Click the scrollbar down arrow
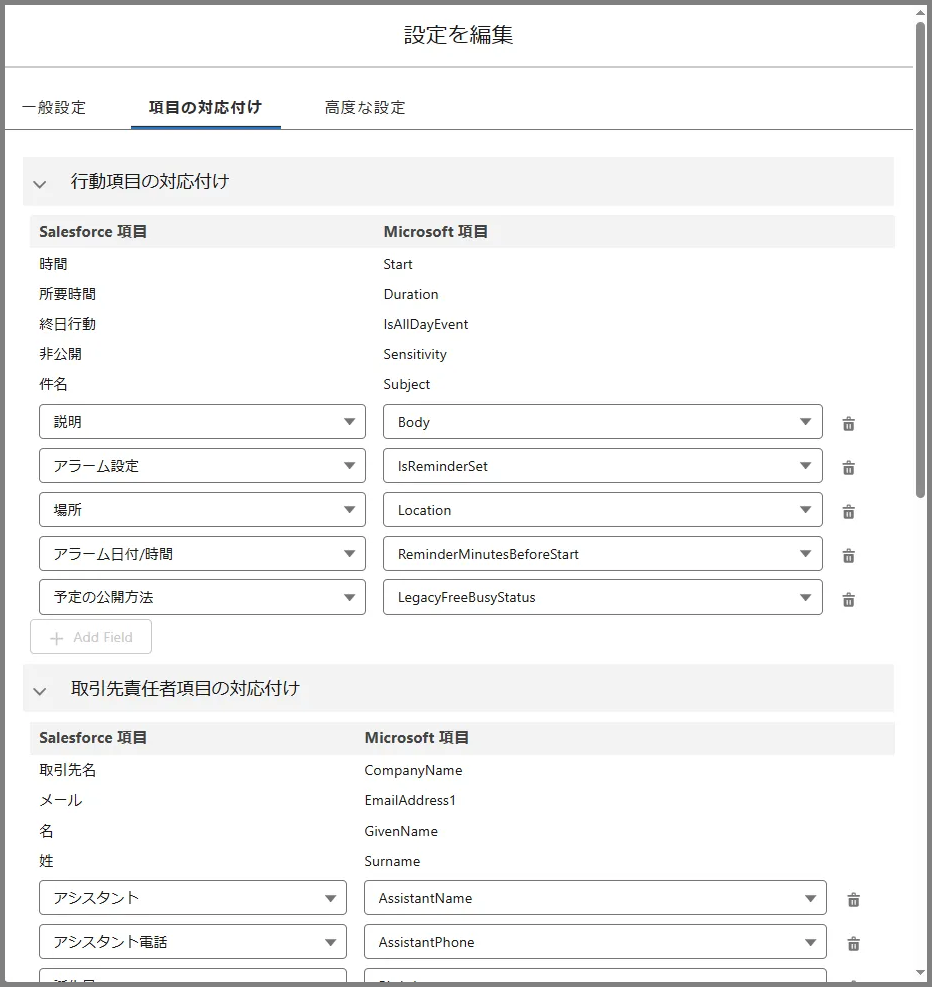The height and width of the screenshot is (987, 932). point(921,973)
